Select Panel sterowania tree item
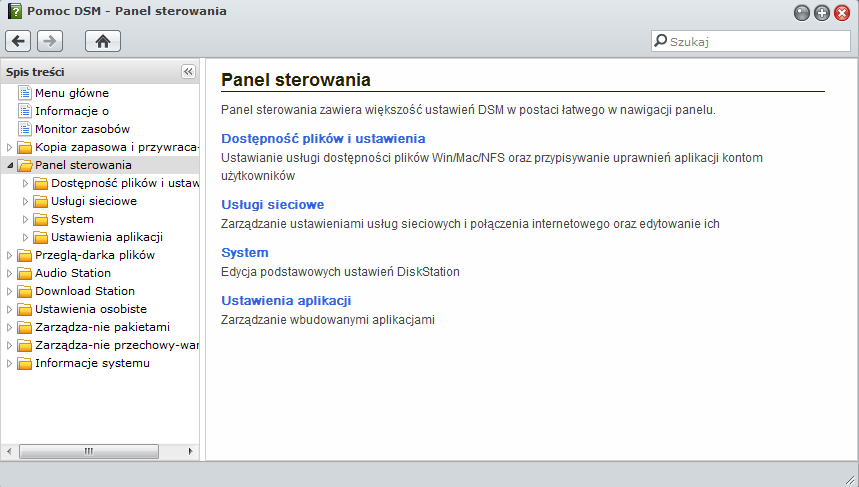This screenshot has width=859, height=487. point(83,165)
